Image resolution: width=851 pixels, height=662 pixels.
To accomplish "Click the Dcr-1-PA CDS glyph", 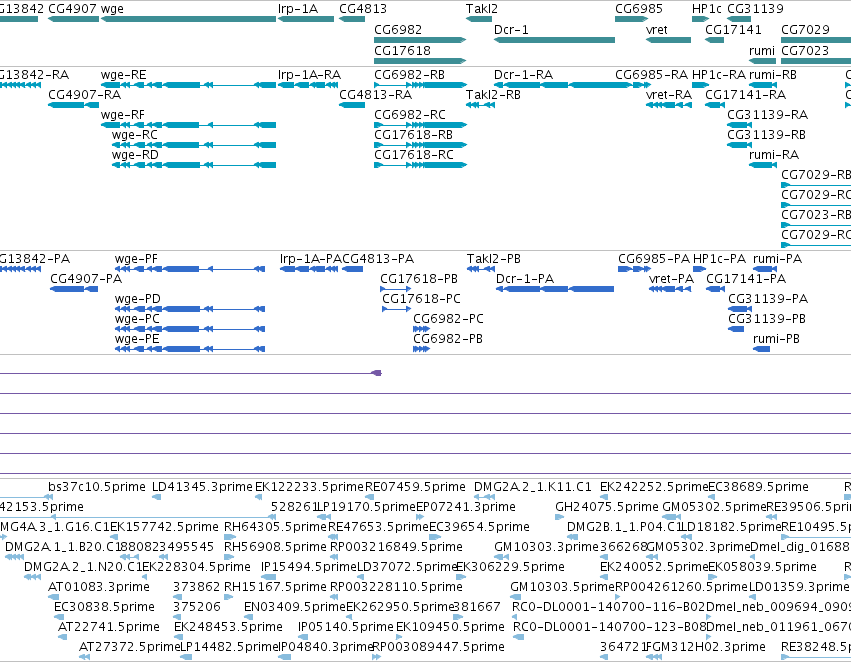I will (555, 289).
